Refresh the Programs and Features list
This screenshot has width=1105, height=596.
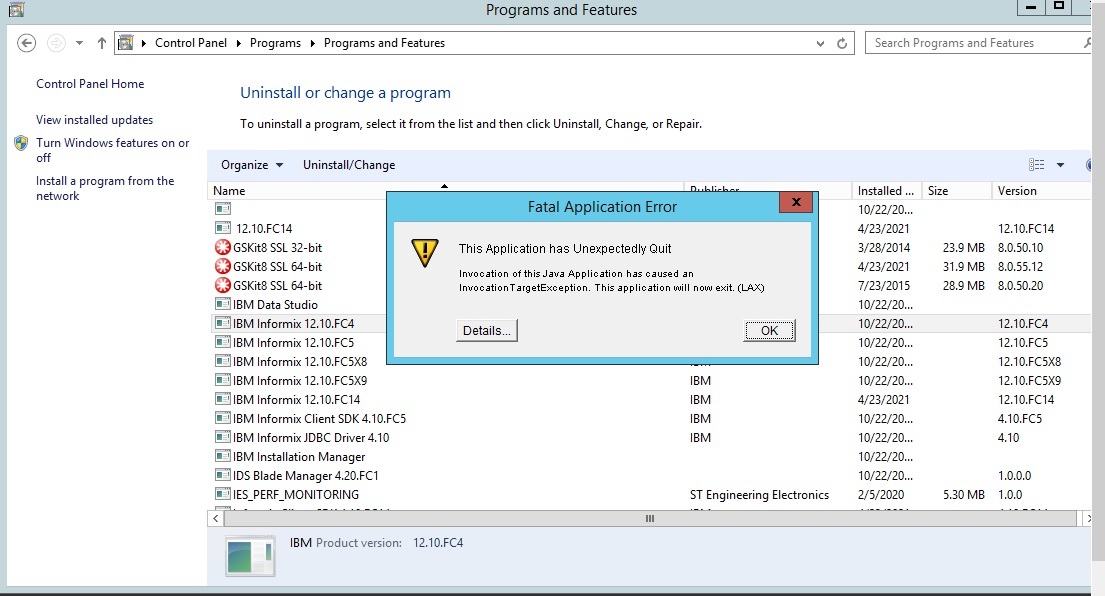[843, 43]
